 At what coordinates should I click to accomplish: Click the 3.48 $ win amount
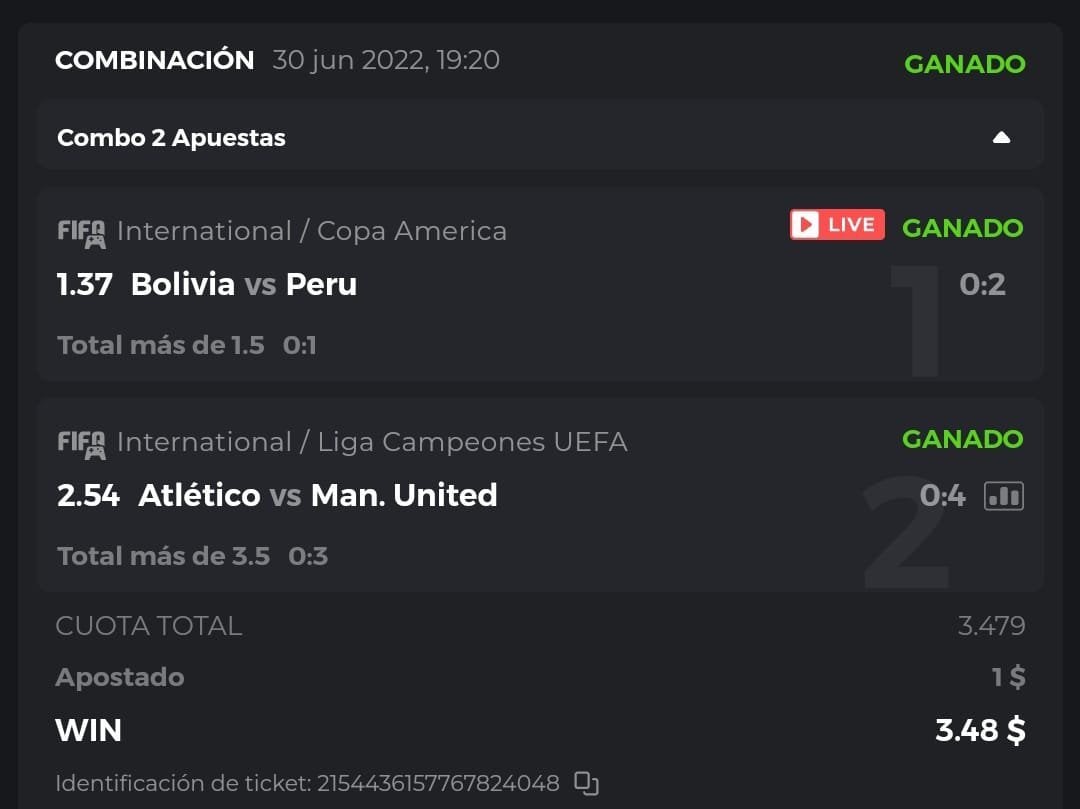979,730
